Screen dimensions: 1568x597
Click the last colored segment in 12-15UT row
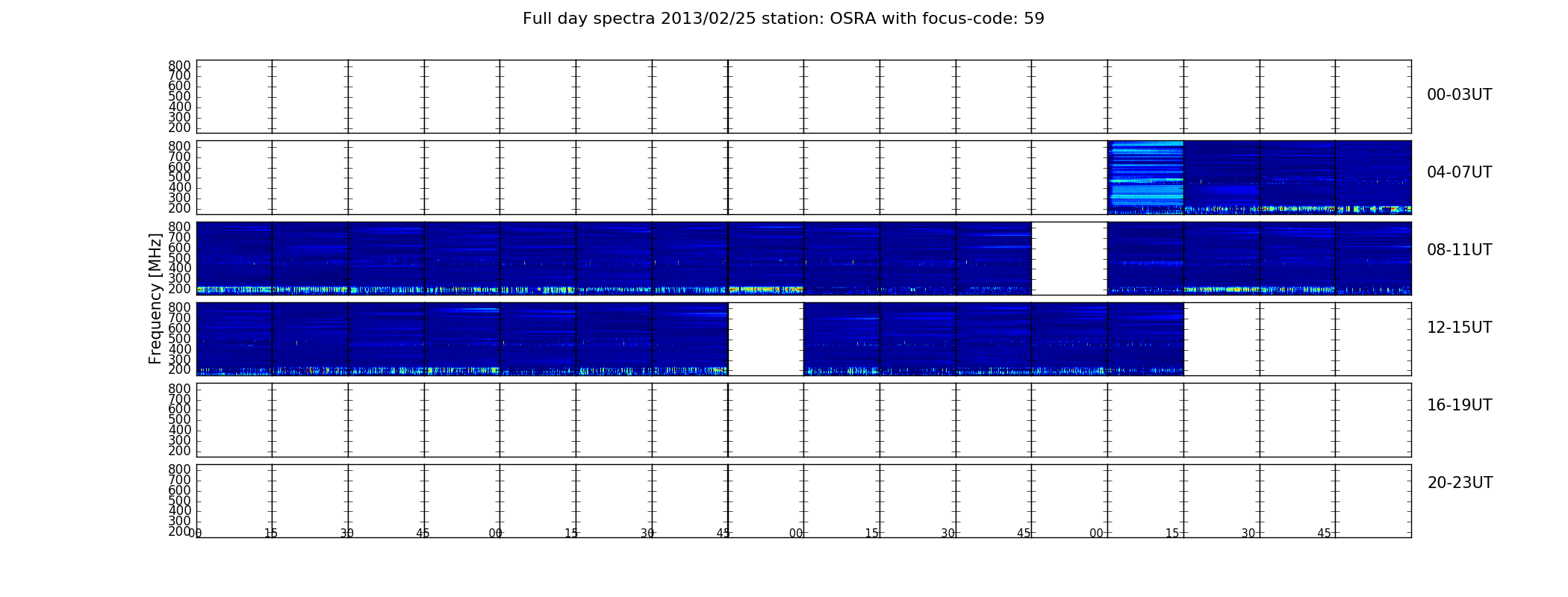tap(1145, 339)
